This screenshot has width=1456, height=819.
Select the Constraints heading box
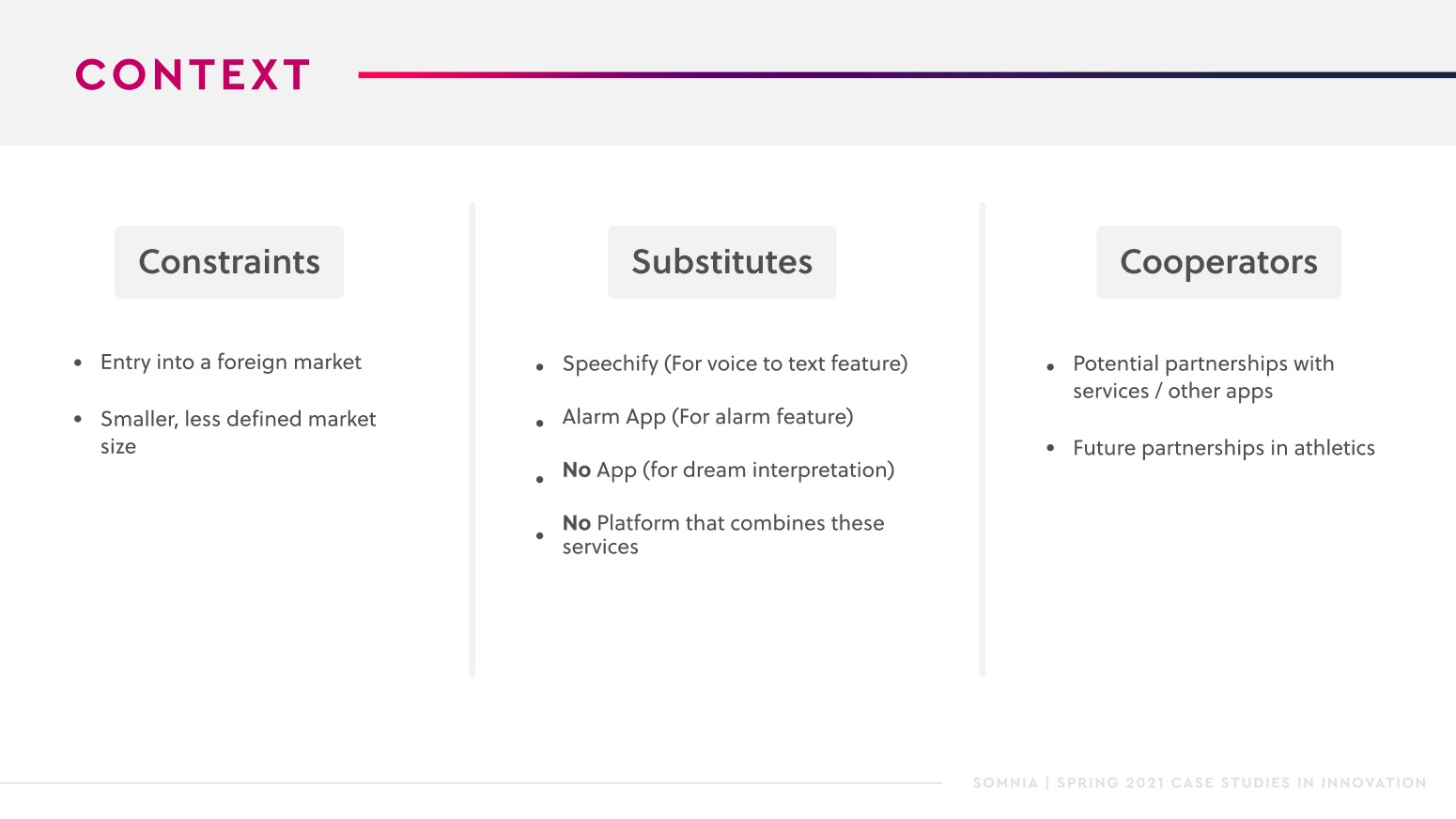pyautogui.click(x=229, y=262)
